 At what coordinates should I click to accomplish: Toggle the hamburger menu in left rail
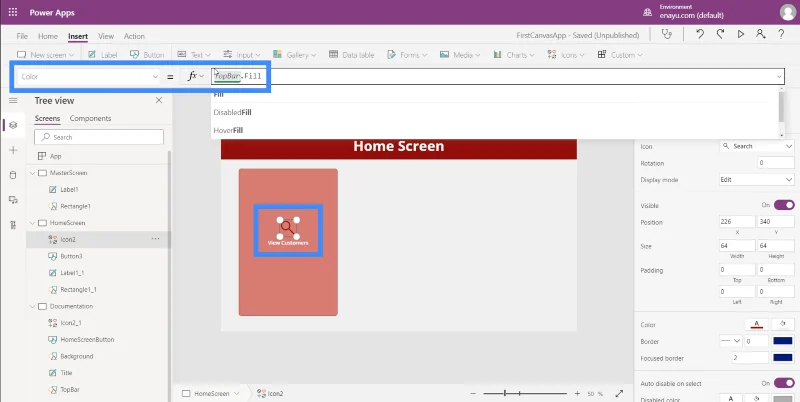[13, 100]
